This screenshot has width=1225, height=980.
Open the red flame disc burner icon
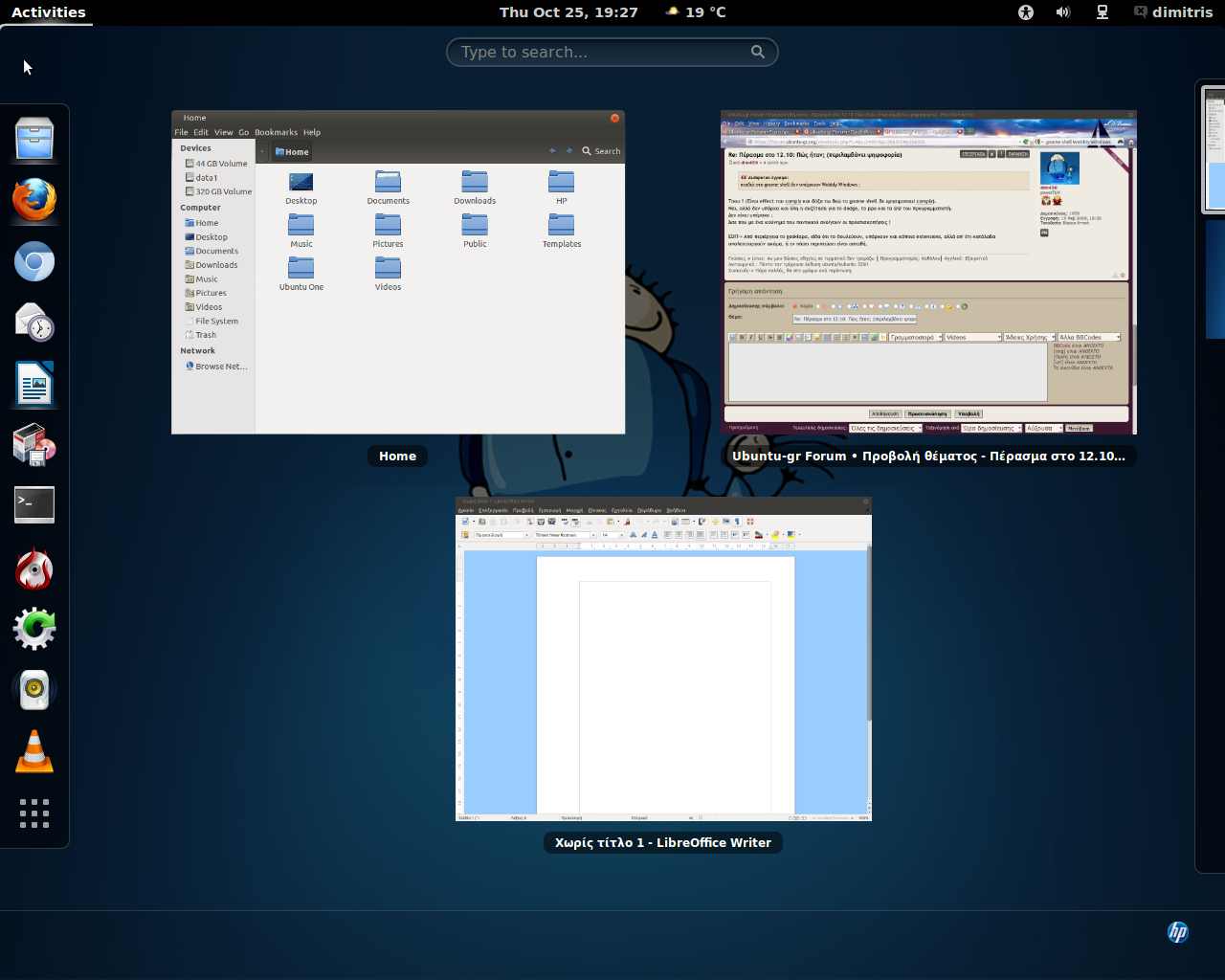click(34, 568)
